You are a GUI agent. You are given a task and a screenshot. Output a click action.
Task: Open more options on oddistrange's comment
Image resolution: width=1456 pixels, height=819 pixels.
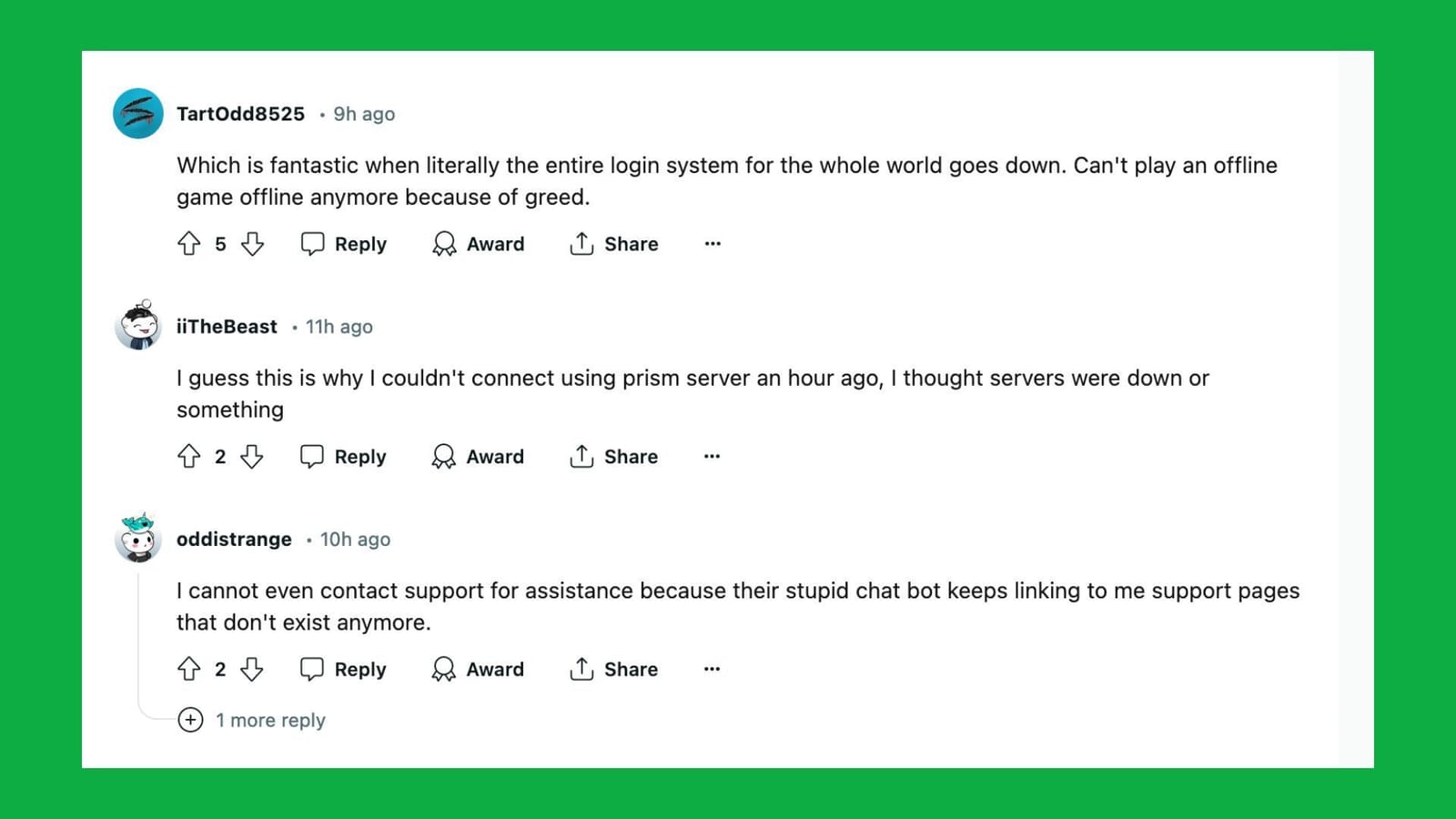(x=711, y=670)
